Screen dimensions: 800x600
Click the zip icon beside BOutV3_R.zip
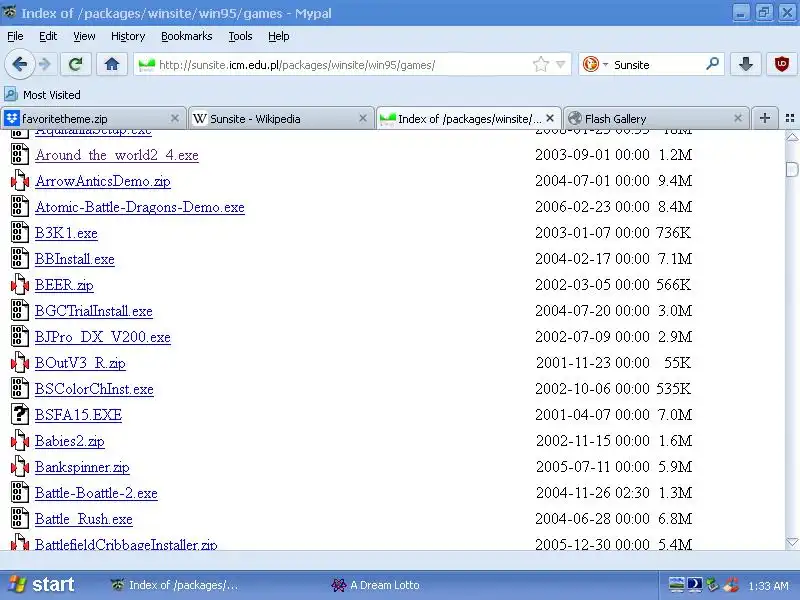pyautogui.click(x=20, y=362)
